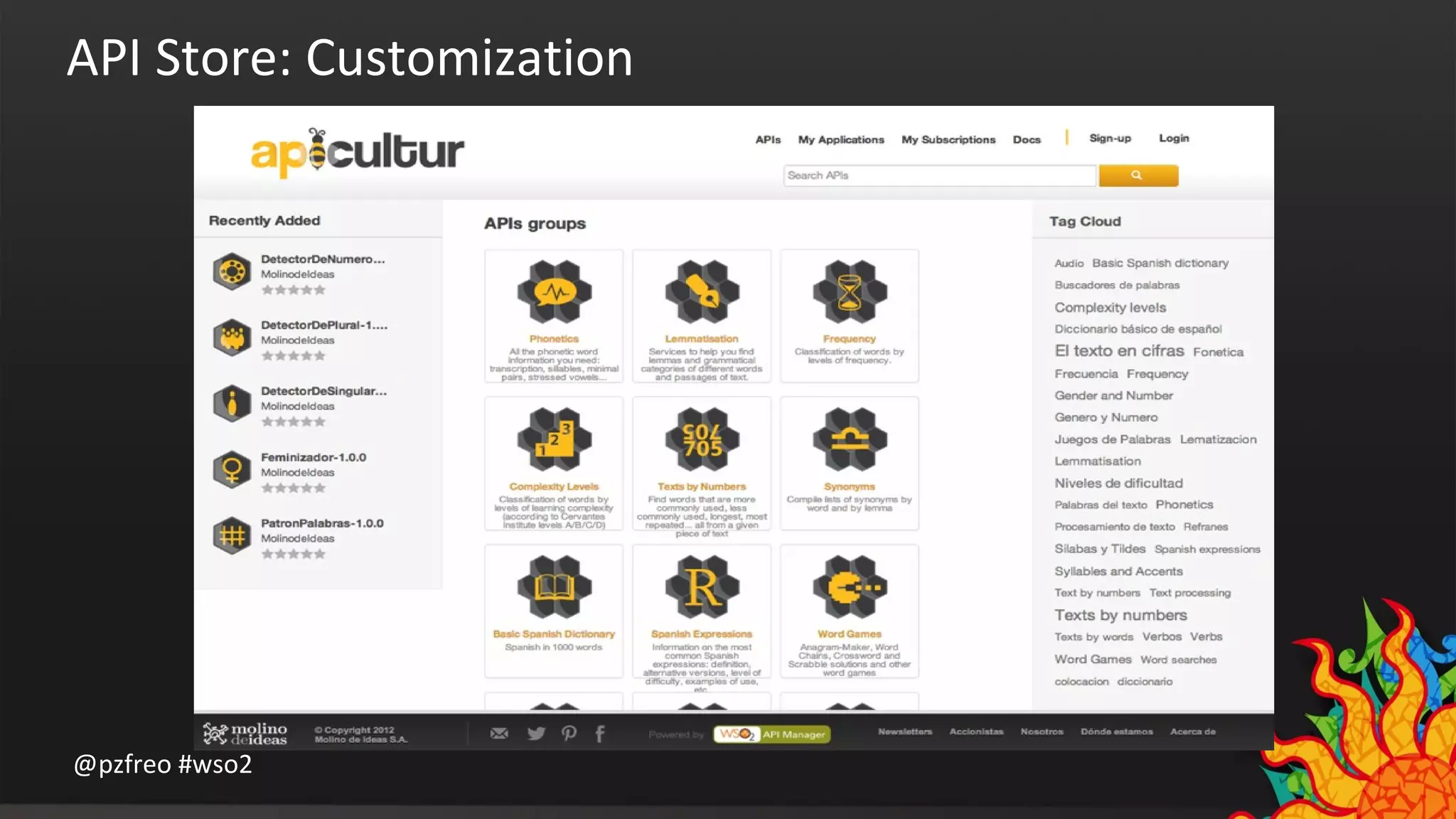The height and width of the screenshot is (819, 1456).
Task: Open the Word Games pacman icon
Action: (850, 587)
